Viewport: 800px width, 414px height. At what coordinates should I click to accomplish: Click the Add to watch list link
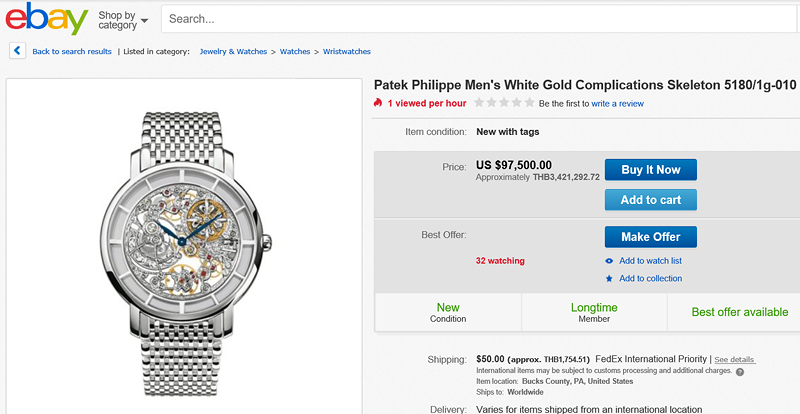coord(650,261)
